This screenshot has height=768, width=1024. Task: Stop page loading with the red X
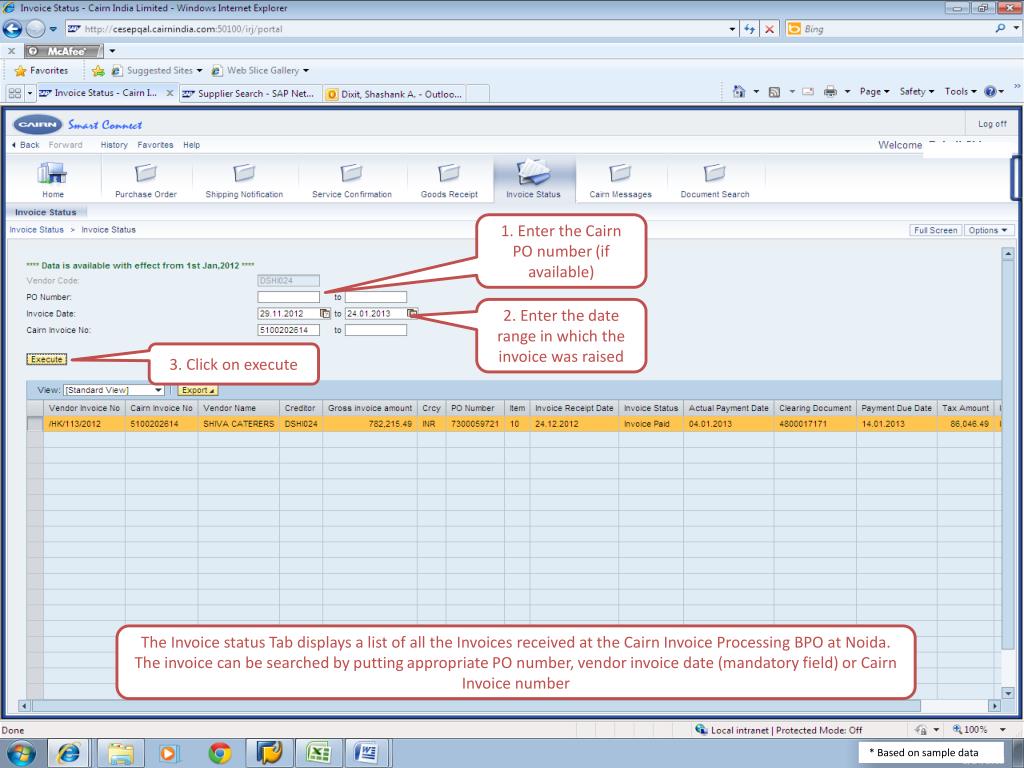pos(770,29)
